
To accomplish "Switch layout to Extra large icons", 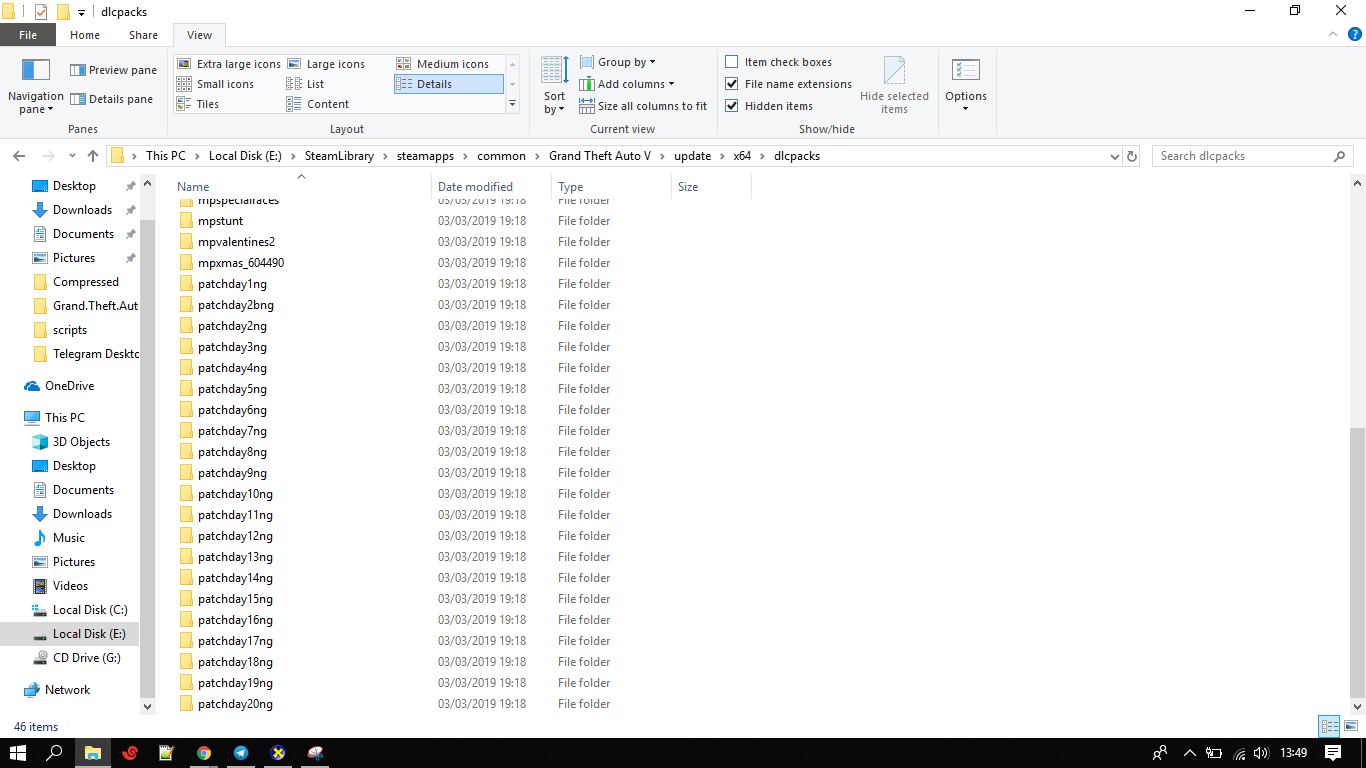I will click(229, 64).
